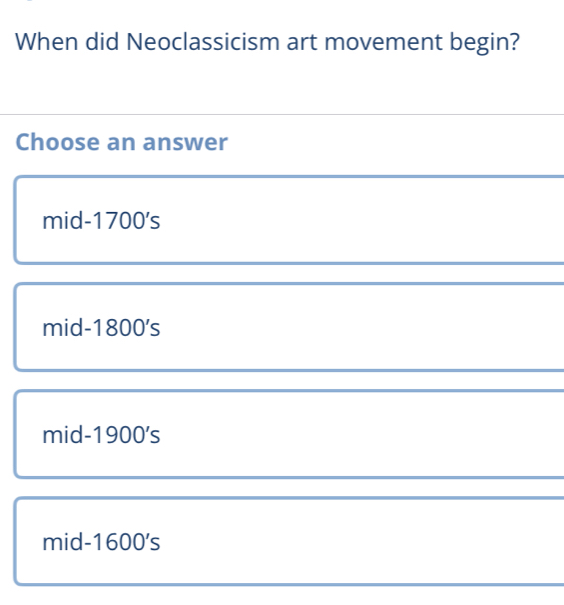Click the Neoclassicism question text

[x=267, y=42]
